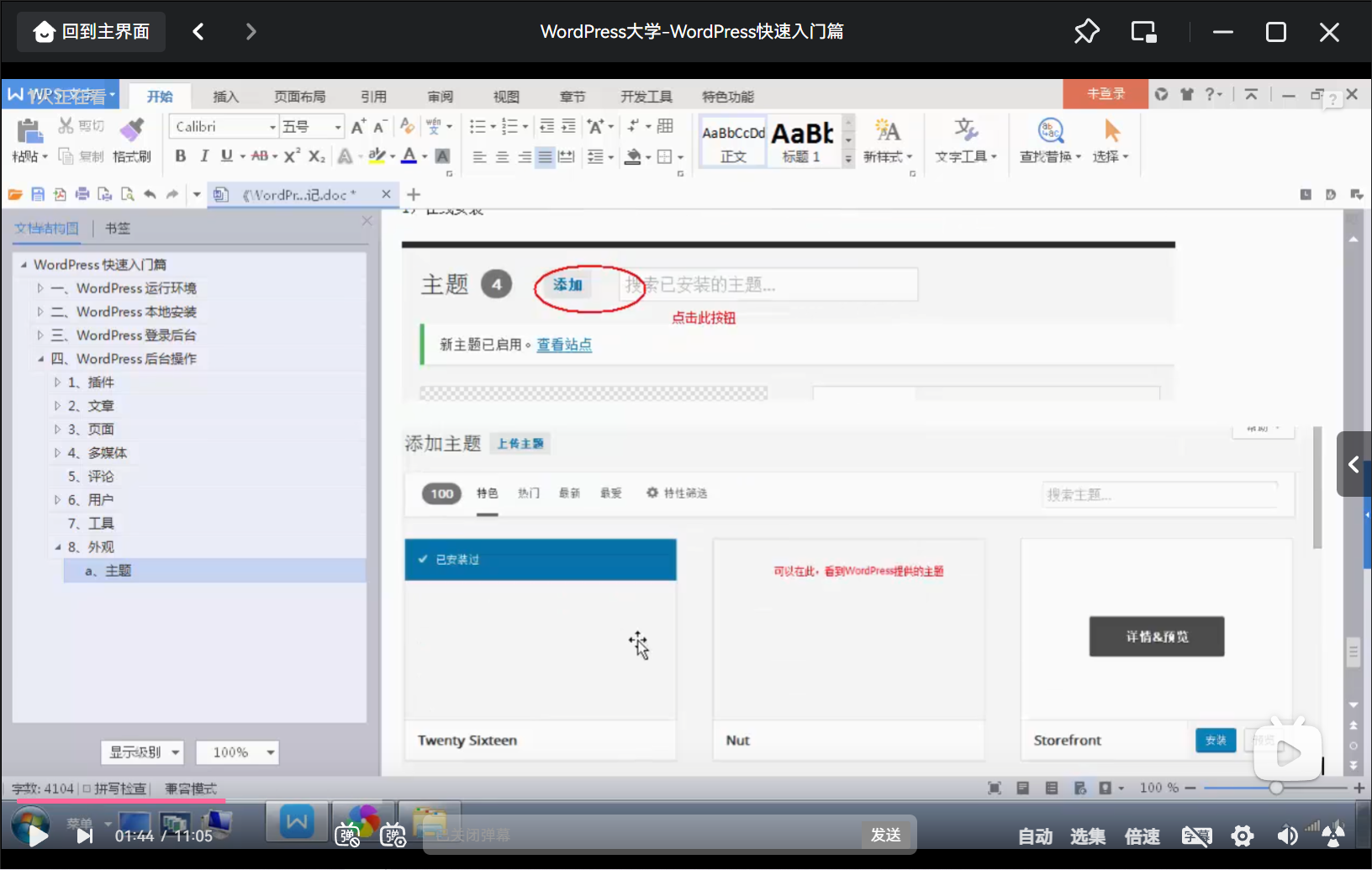
Task: Click the increase font size icon
Action: (358, 126)
